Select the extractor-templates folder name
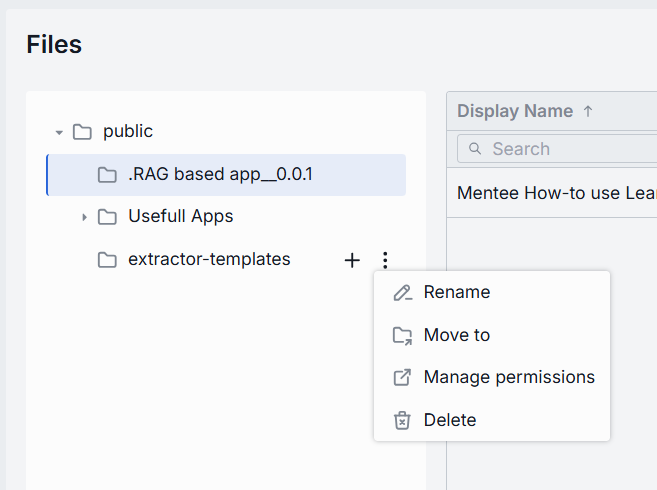Screen dimensions: 657x490 pos(209,260)
